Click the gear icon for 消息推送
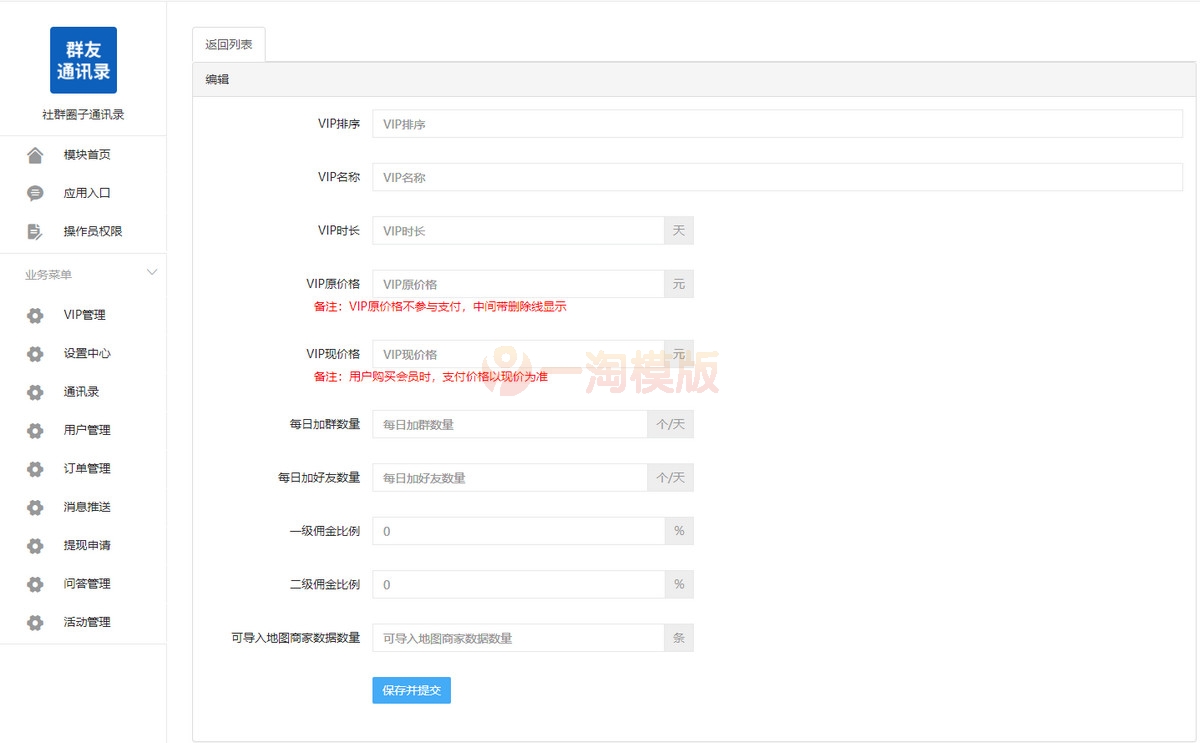 click(35, 507)
